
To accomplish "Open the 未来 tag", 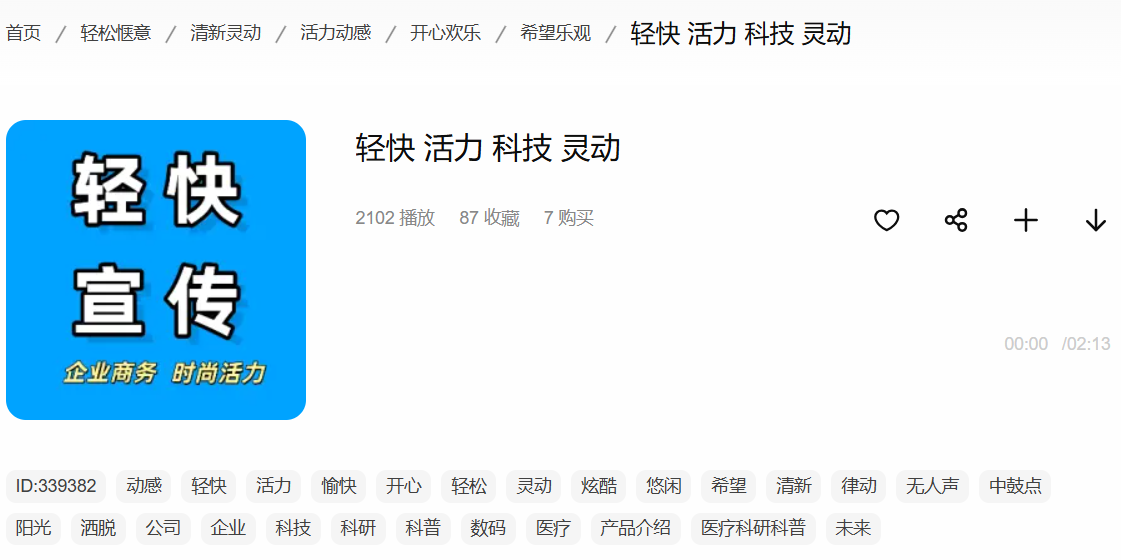I will pos(853,528).
